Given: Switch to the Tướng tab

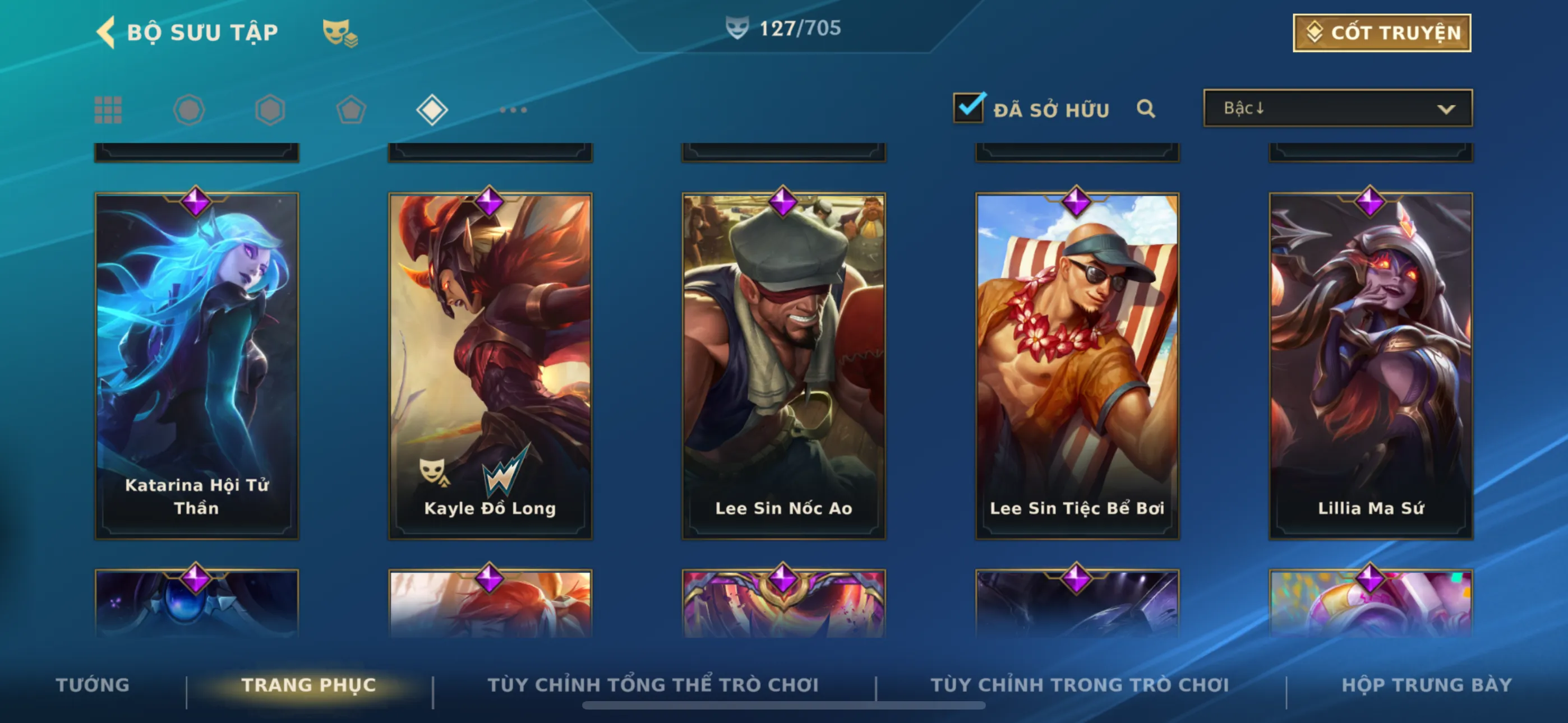Looking at the screenshot, I should pyautogui.click(x=93, y=685).
